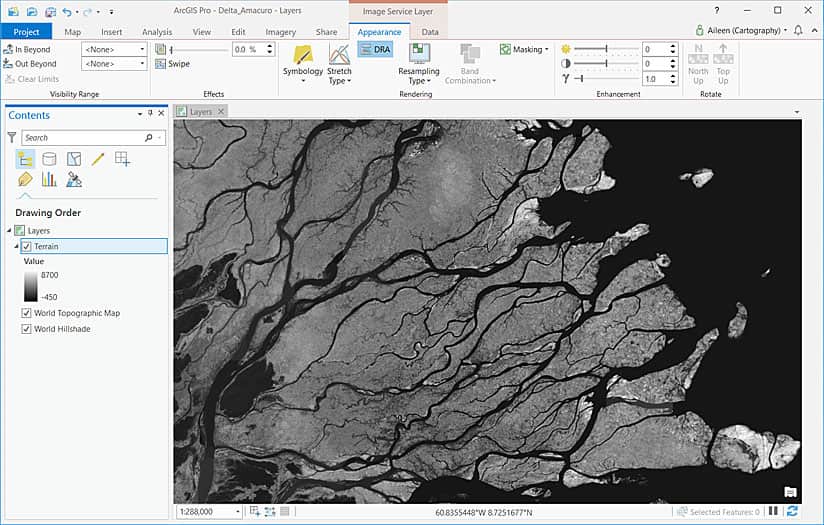The height and width of the screenshot is (525, 824).
Task: Click the Swipe tool
Action: (x=172, y=64)
